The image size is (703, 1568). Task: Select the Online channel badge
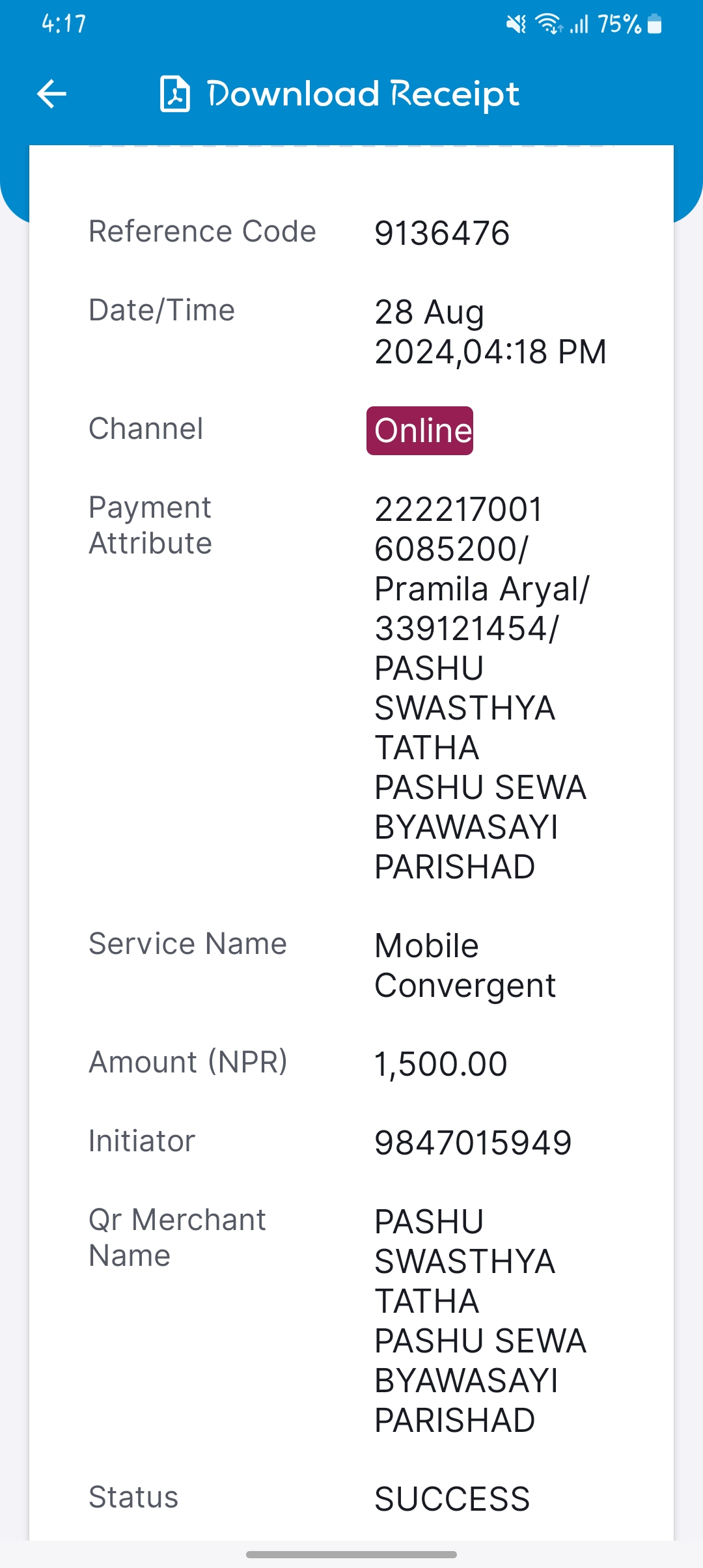coord(420,430)
